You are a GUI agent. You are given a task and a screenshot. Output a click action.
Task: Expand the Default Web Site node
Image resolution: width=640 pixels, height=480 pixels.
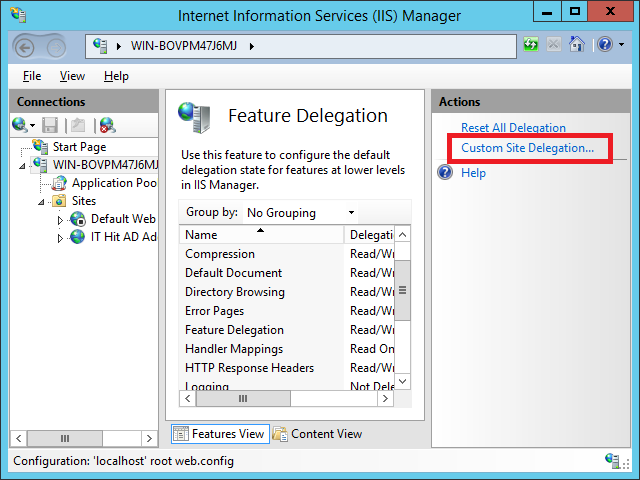click(x=60, y=220)
